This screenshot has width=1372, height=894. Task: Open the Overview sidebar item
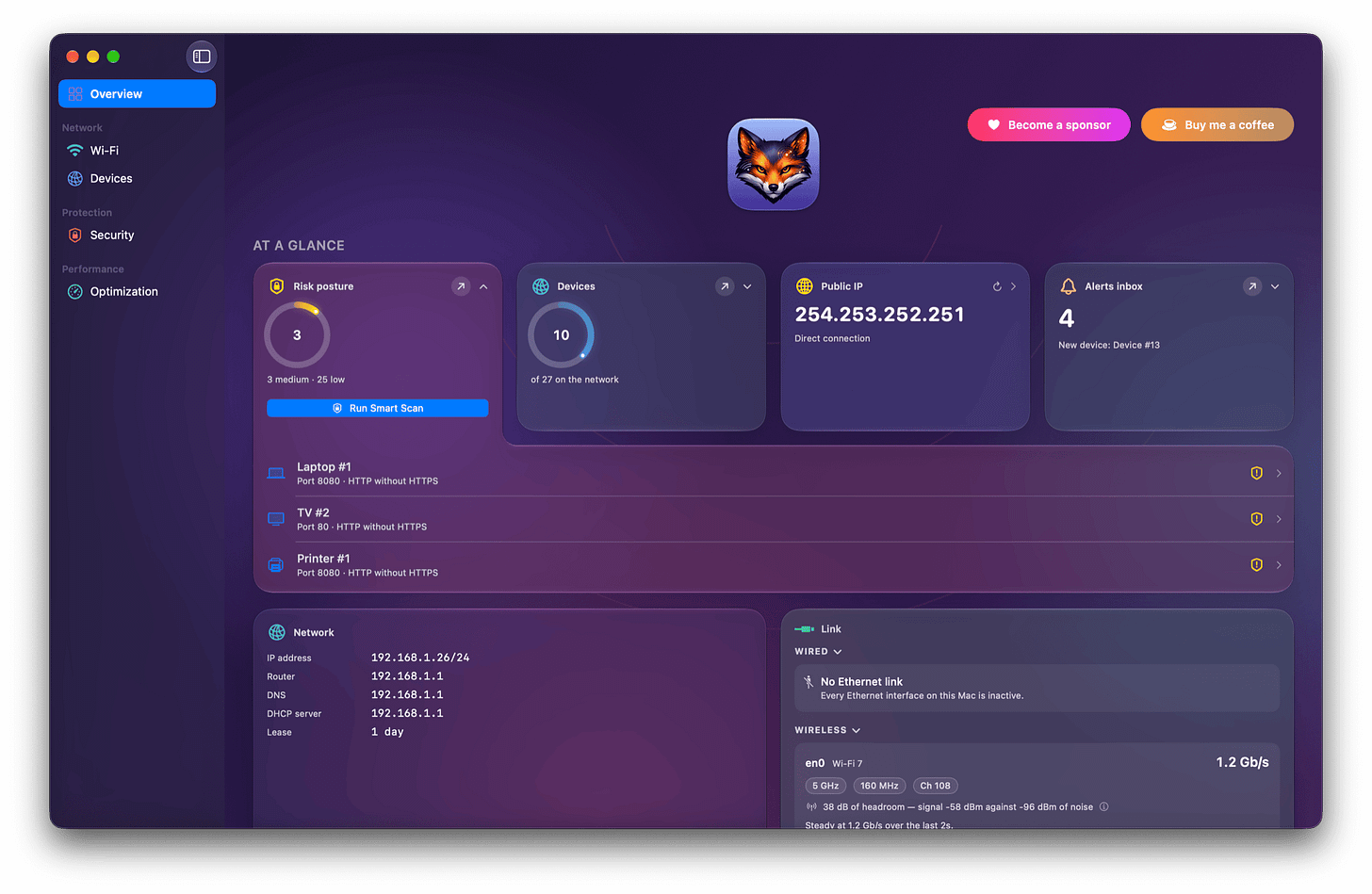(x=137, y=94)
